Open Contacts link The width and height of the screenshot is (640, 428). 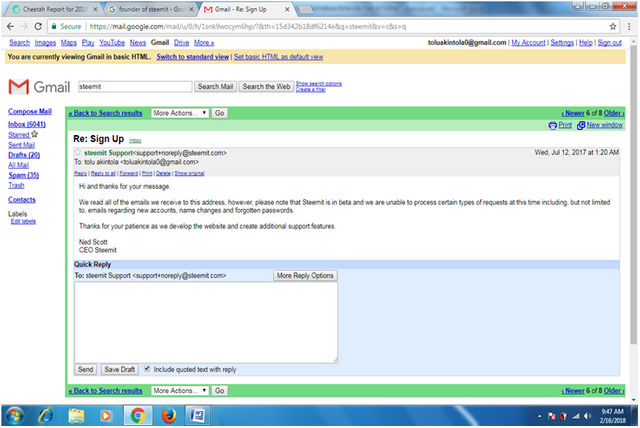point(22,200)
